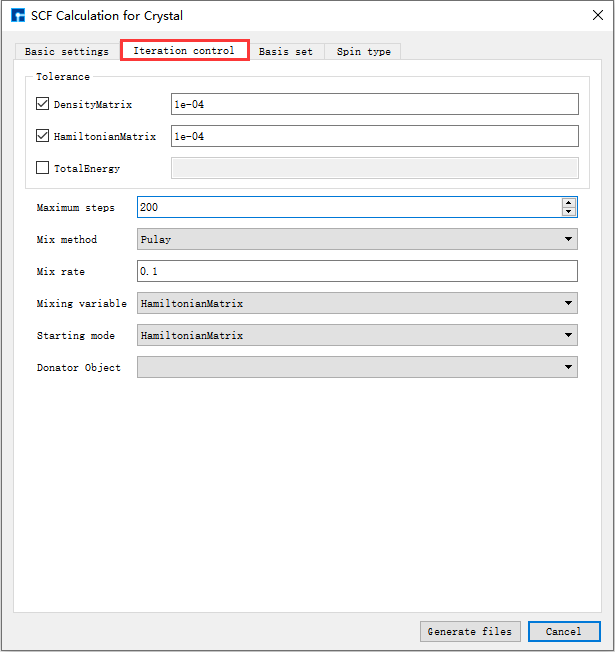This screenshot has width=615, height=652.
Task: Click the DensityMatrix tolerance value field
Action: tap(374, 104)
